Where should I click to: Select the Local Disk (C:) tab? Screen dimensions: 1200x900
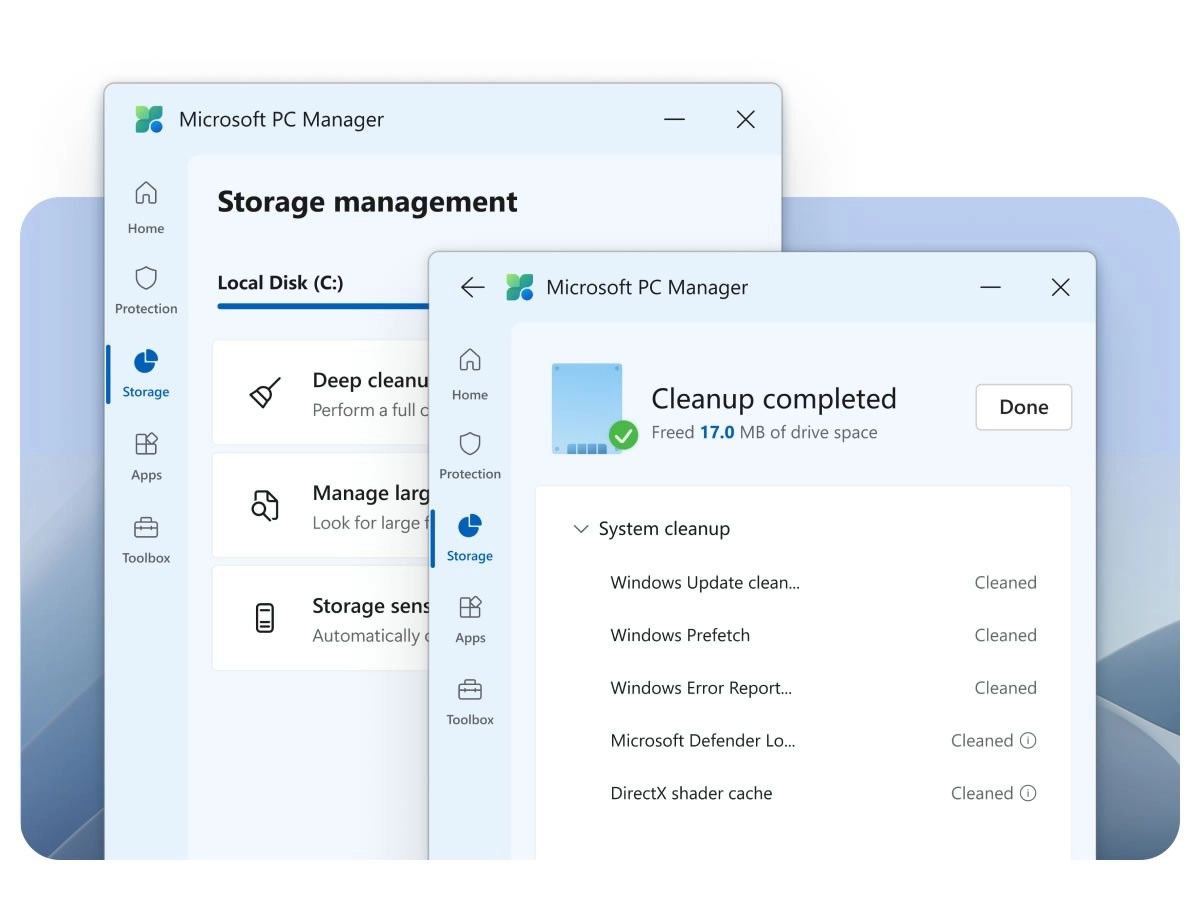click(x=281, y=283)
